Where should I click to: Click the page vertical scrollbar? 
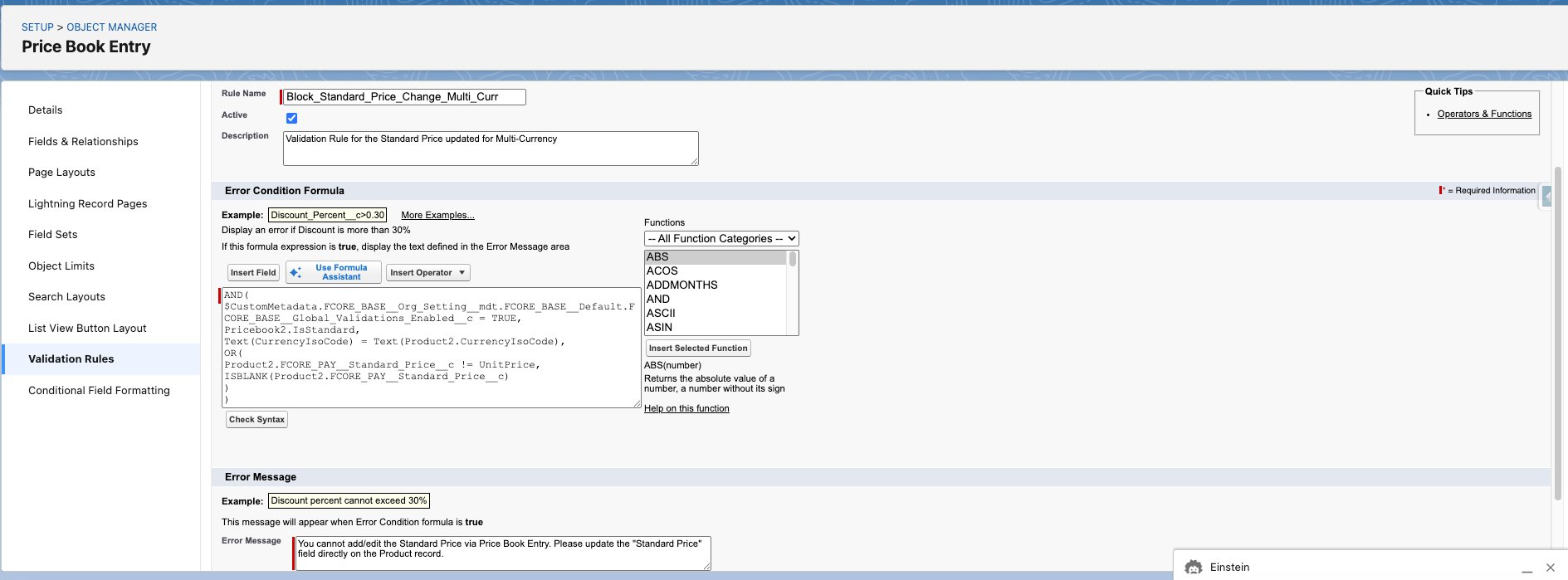pos(1558,332)
